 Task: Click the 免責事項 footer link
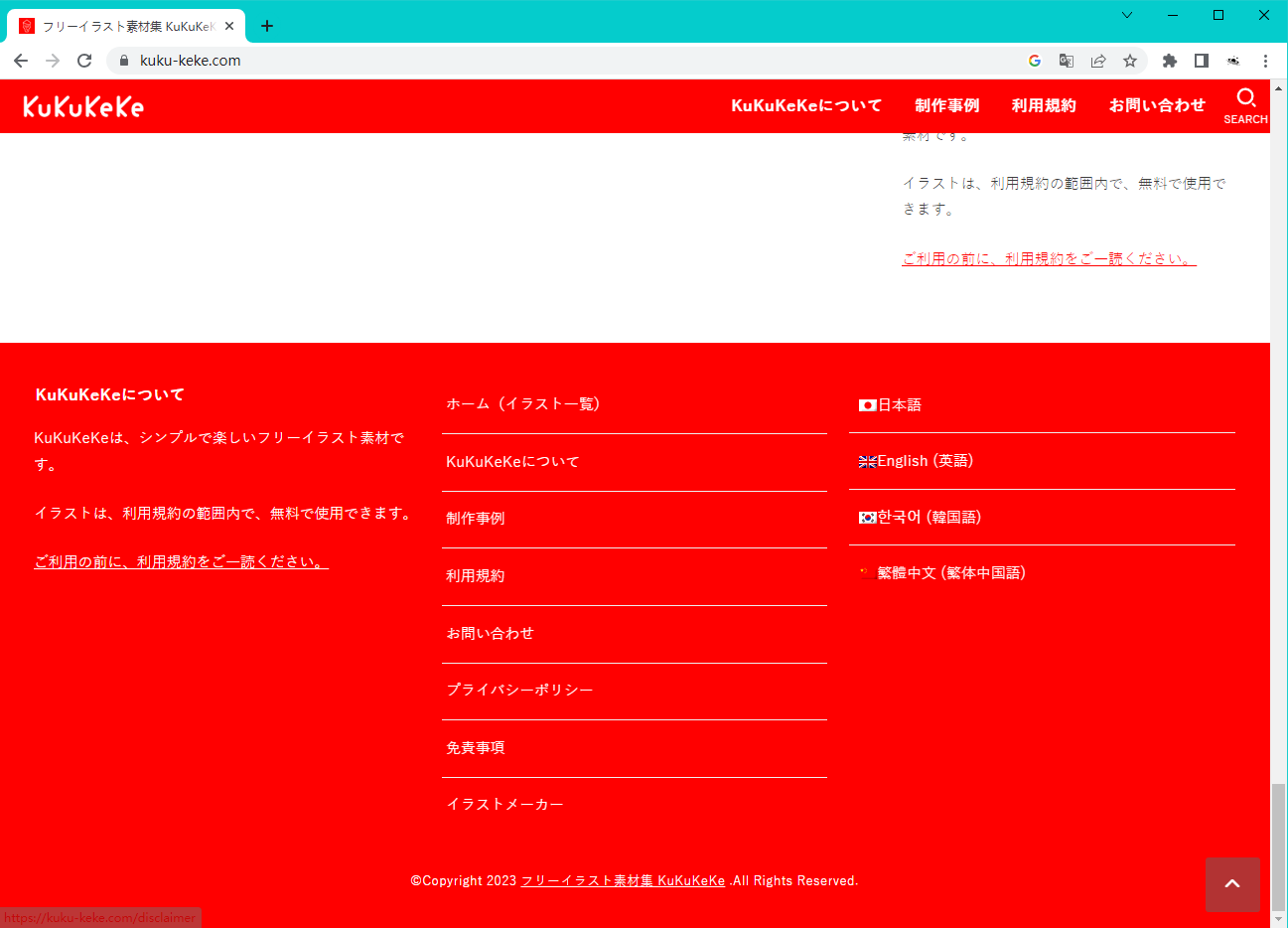[x=476, y=747]
